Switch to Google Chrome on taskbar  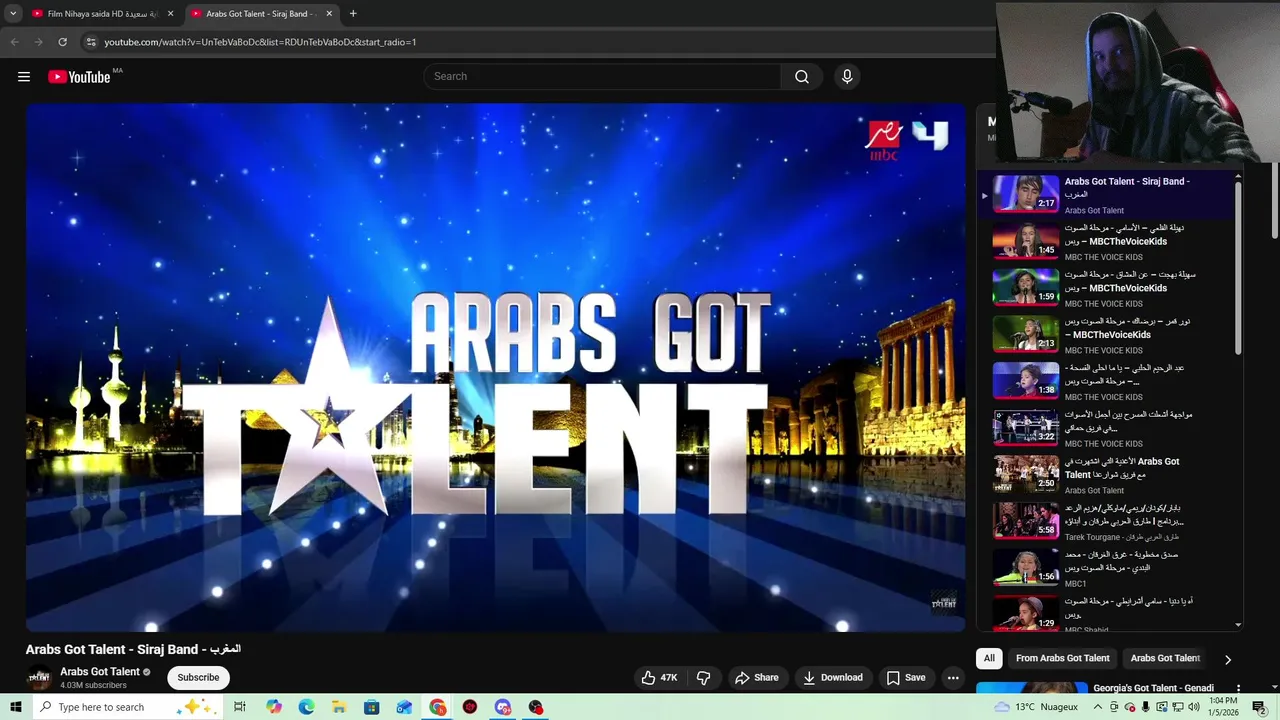pyautogui.click(x=438, y=707)
